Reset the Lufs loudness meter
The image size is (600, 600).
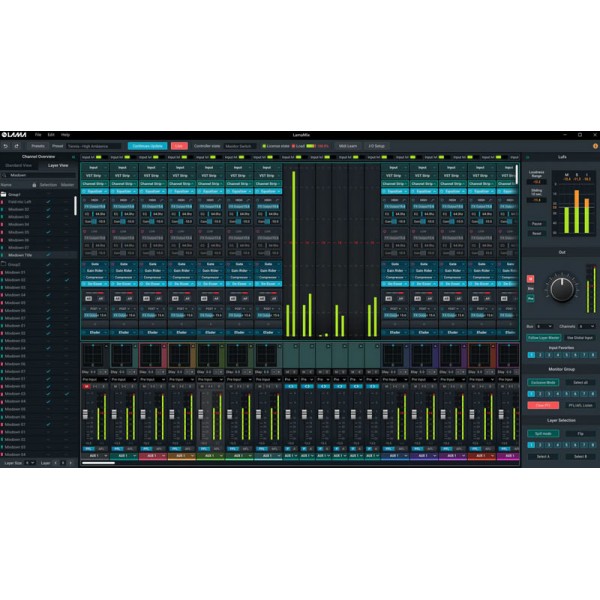[536, 233]
